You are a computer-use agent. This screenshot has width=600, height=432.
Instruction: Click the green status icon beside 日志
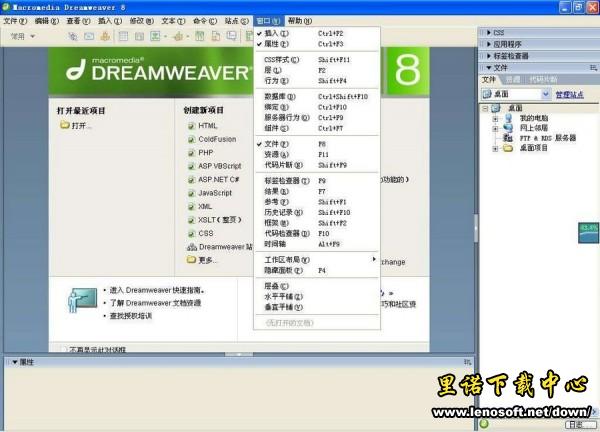(x=484, y=424)
